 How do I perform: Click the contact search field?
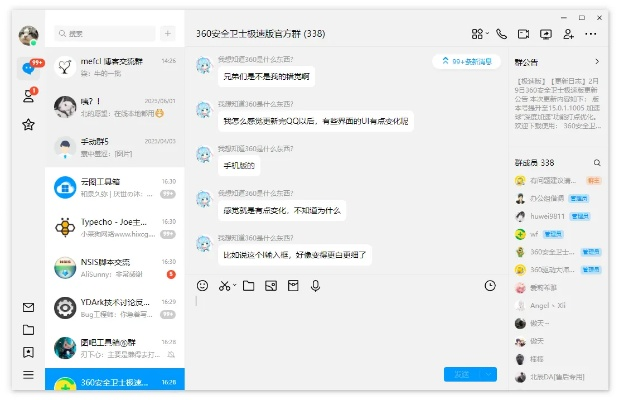108,34
